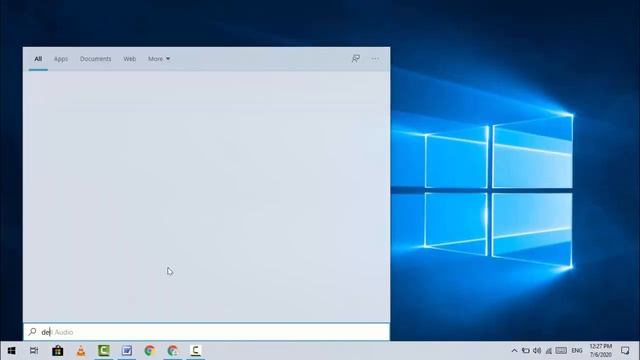Click the magnifier icon in search box
The width and height of the screenshot is (640, 360).
[x=32, y=332]
